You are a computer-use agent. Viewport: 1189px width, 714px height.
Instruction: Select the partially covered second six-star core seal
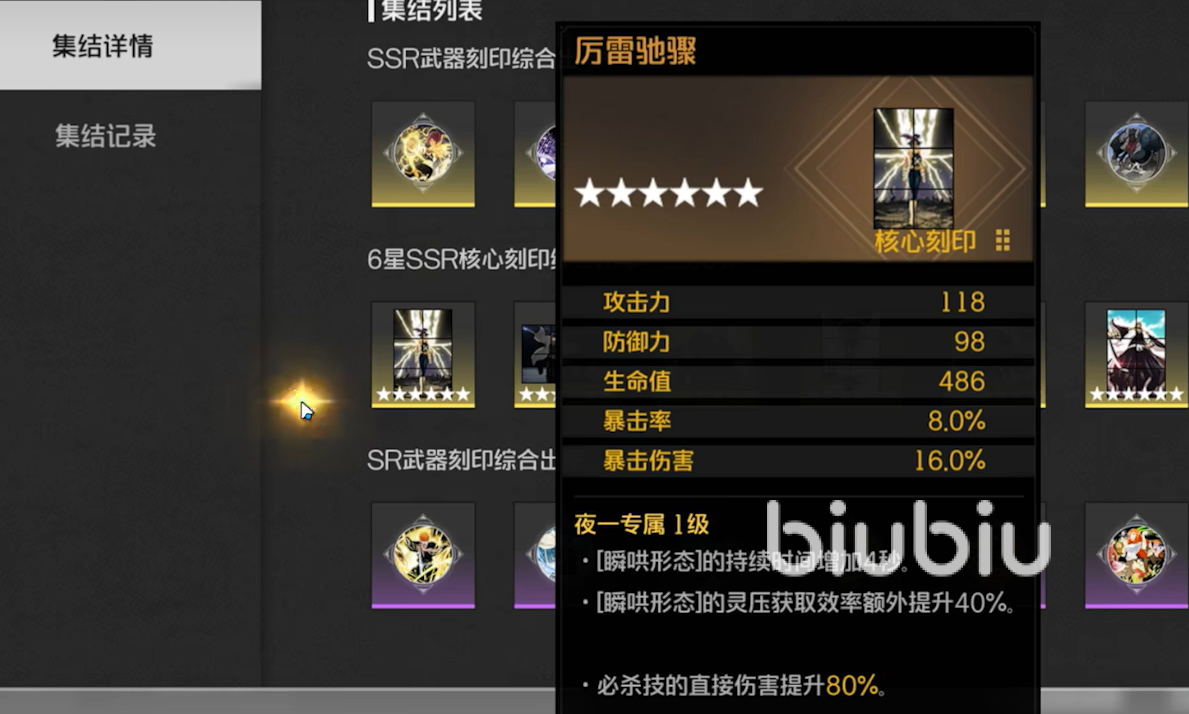point(535,355)
